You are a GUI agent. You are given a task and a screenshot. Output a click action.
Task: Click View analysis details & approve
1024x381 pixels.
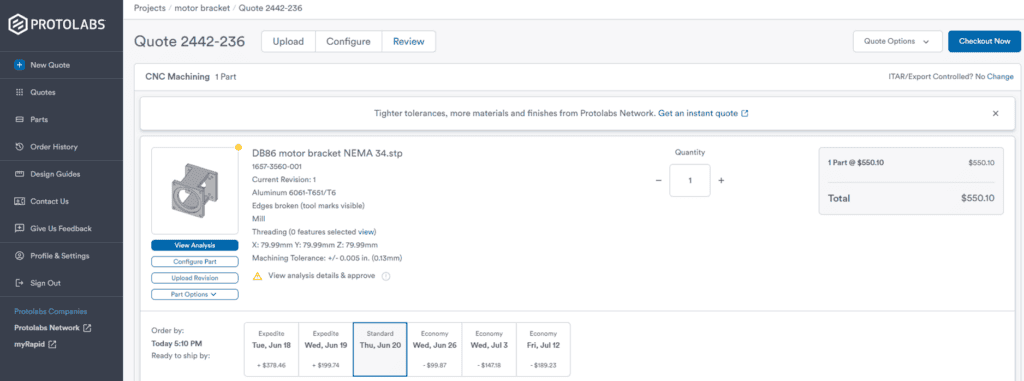(321, 276)
